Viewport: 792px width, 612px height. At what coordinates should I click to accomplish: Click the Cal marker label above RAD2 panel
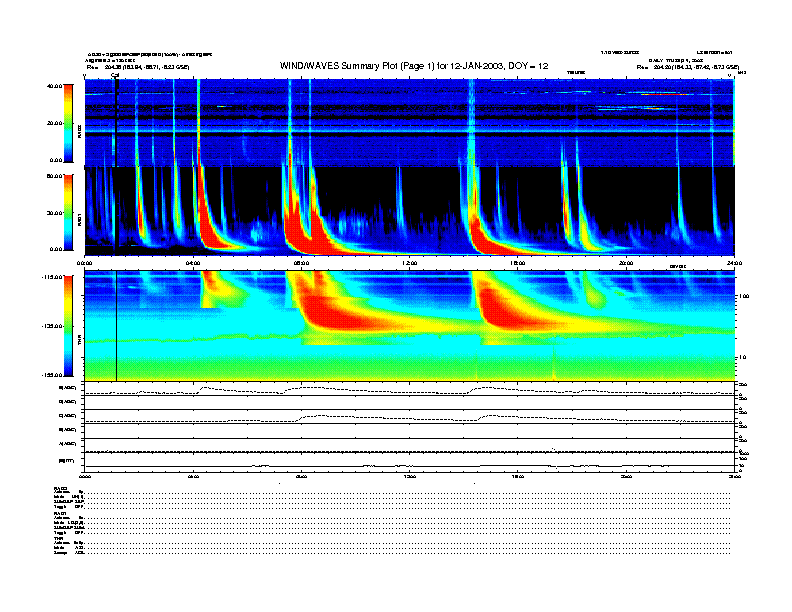pos(115,76)
